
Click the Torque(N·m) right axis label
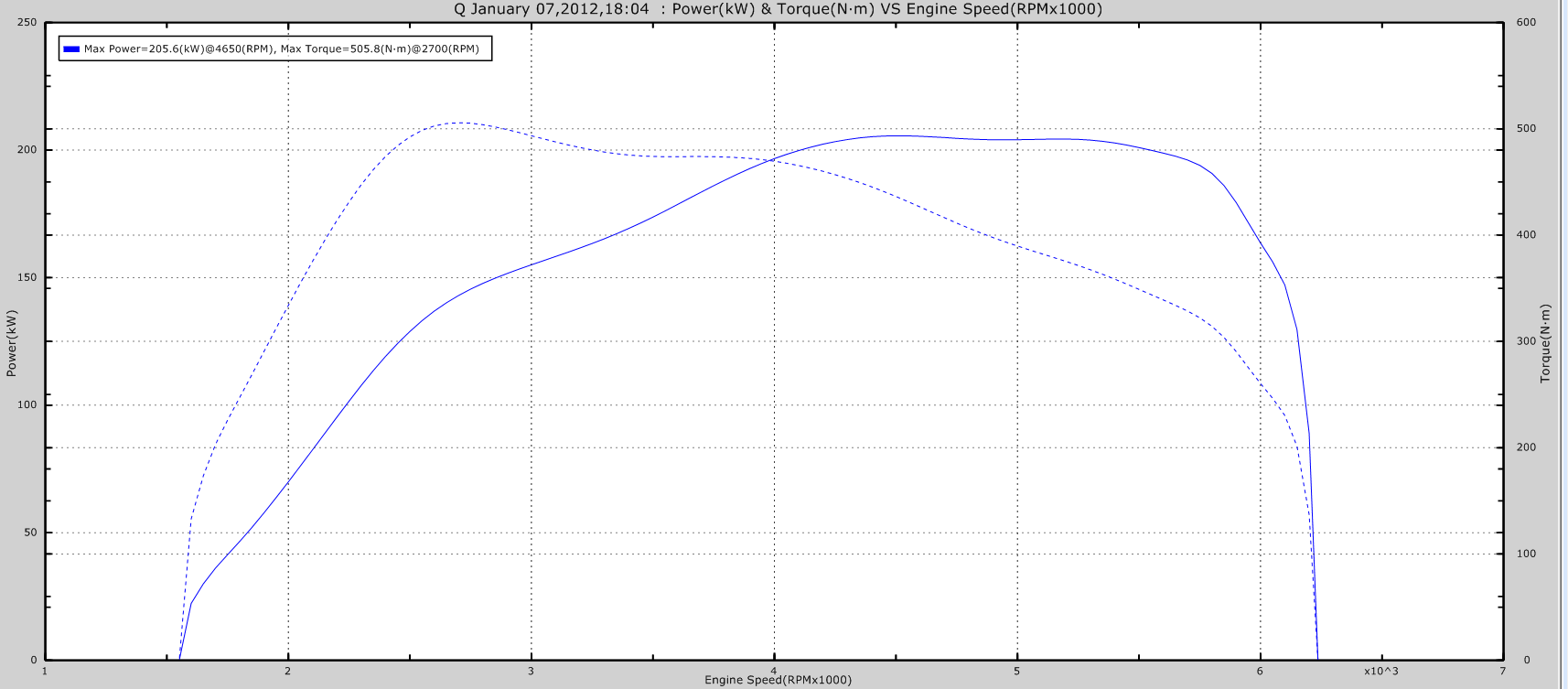pos(1545,343)
